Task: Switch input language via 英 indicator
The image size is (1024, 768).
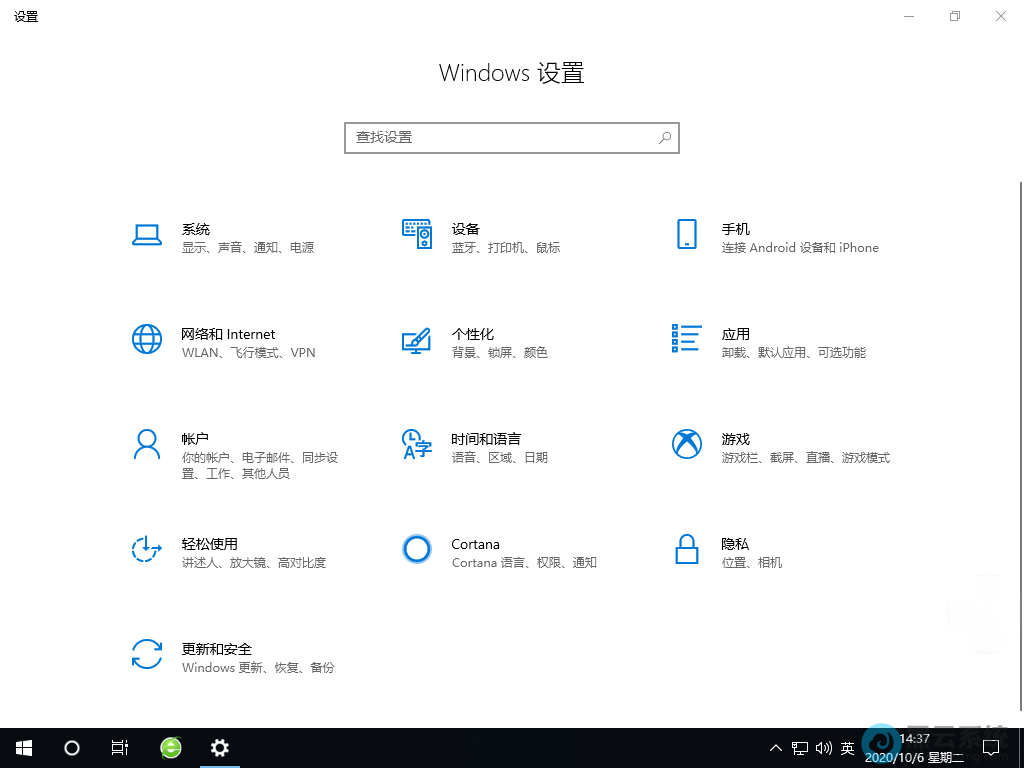Action: [848, 748]
